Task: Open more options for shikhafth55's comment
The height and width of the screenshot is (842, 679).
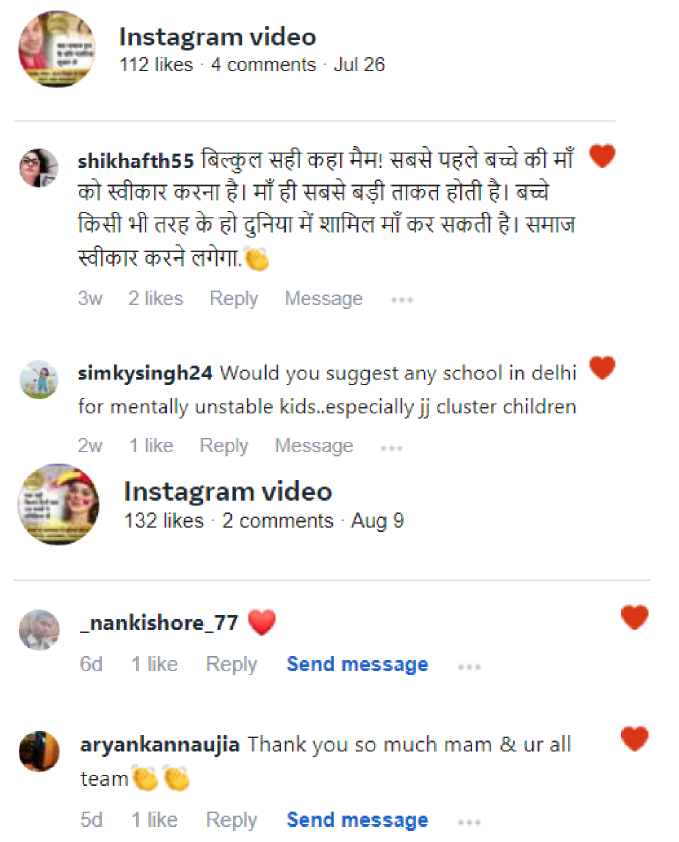Action: coord(402,300)
